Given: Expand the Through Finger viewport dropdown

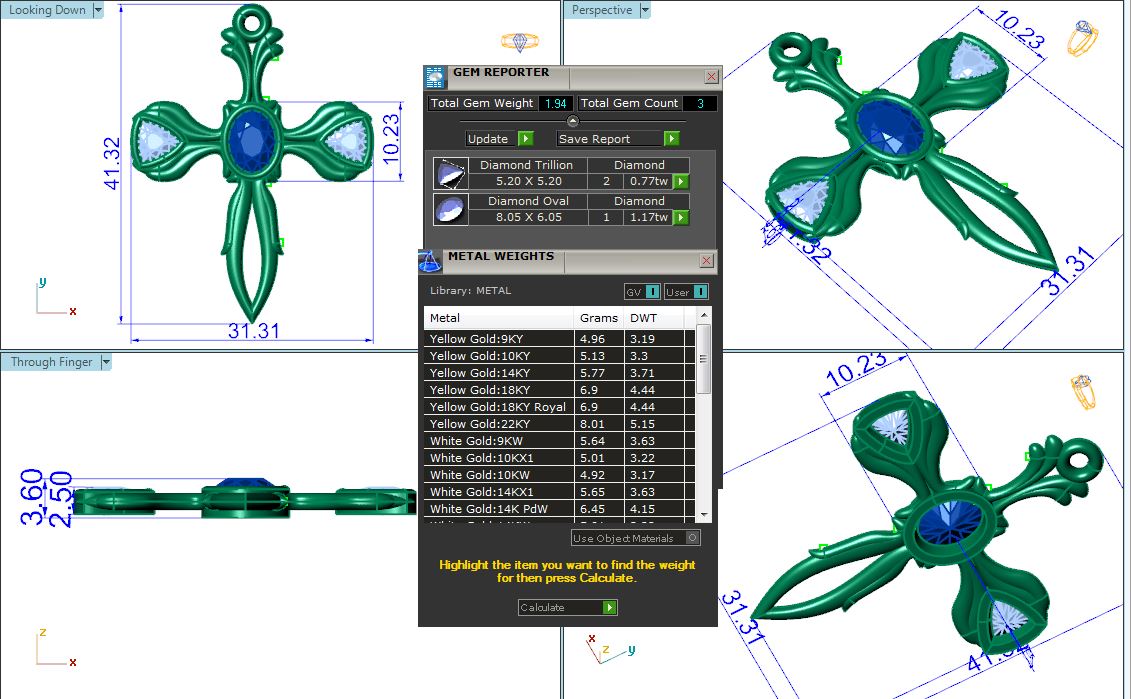Looking at the screenshot, I should 105,362.
